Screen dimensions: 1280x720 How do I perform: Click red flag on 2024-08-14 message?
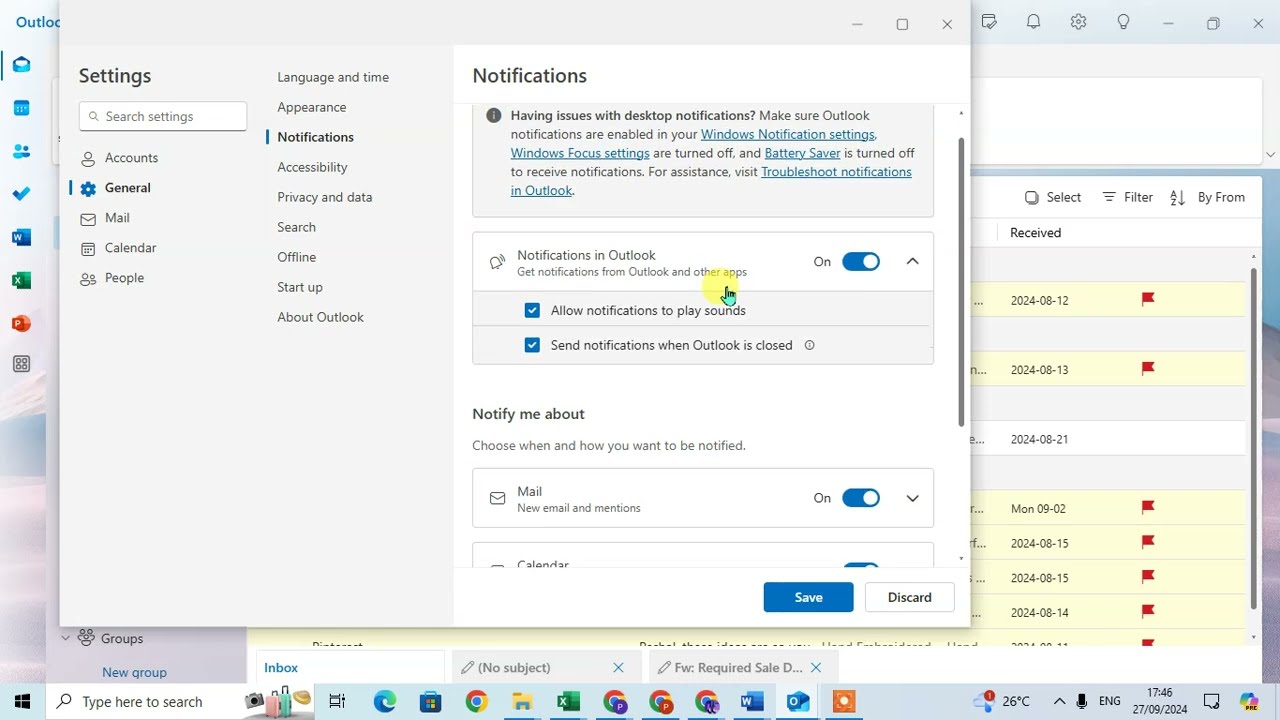pos(1148,612)
